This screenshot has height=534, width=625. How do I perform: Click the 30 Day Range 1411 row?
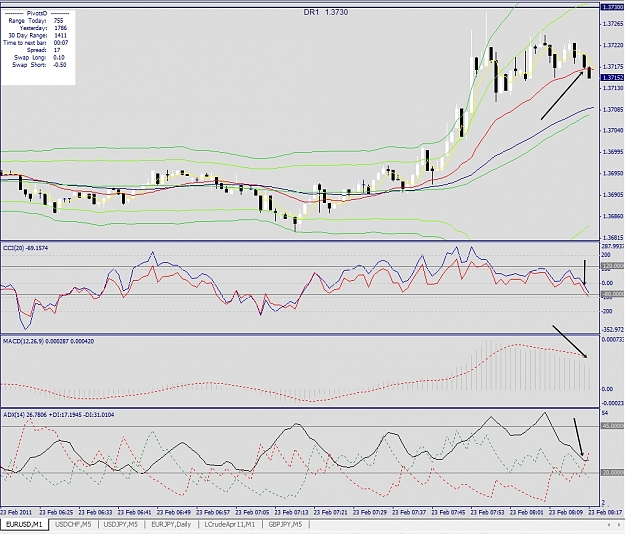(37, 35)
